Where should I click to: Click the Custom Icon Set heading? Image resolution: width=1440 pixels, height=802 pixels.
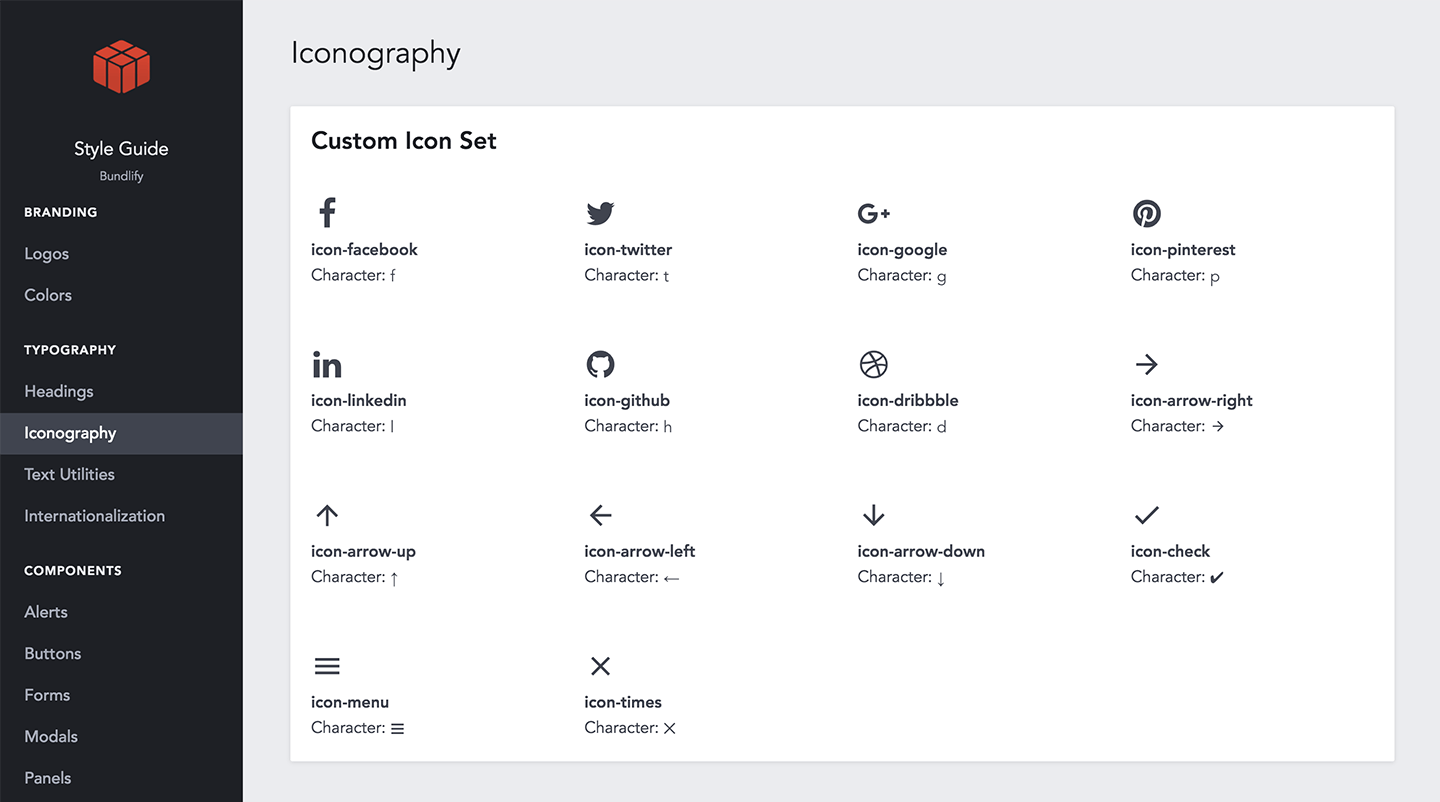403,141
